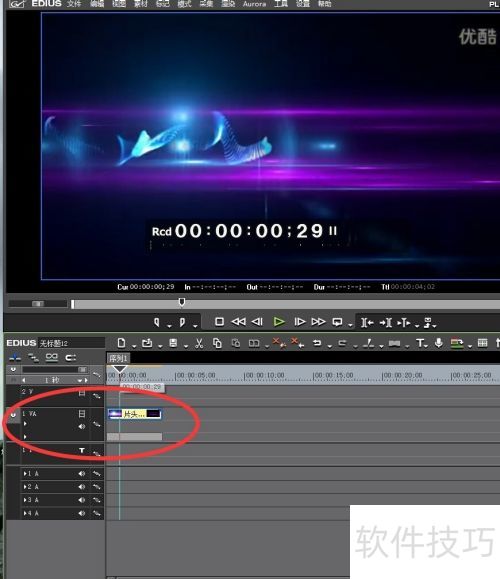Expand the 3 A audio track

25,500
